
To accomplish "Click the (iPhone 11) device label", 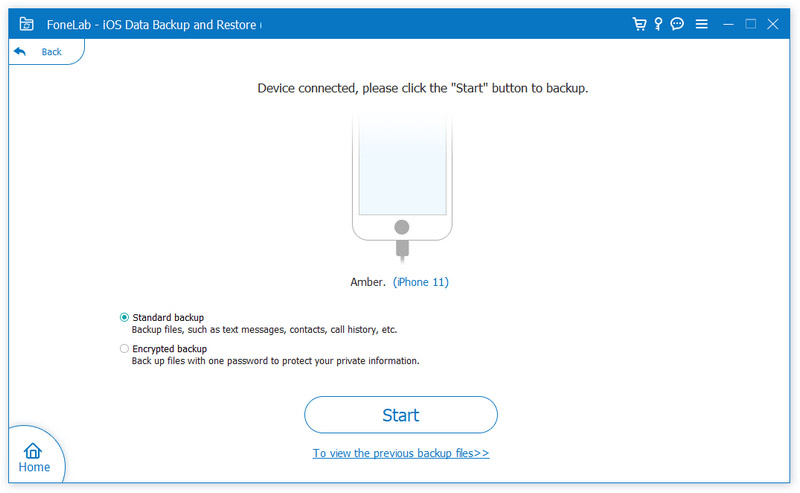I will pyautogui.click(x=420, y=282).
